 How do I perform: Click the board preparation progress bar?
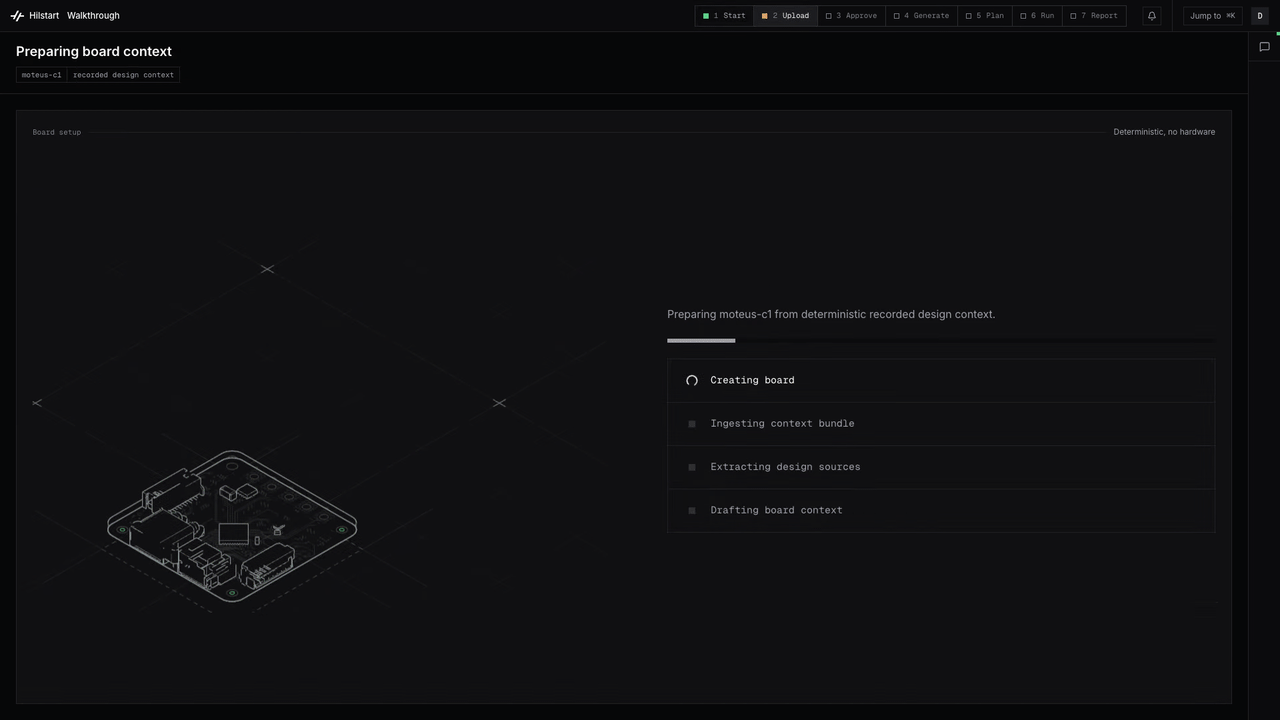click(941, 341)
